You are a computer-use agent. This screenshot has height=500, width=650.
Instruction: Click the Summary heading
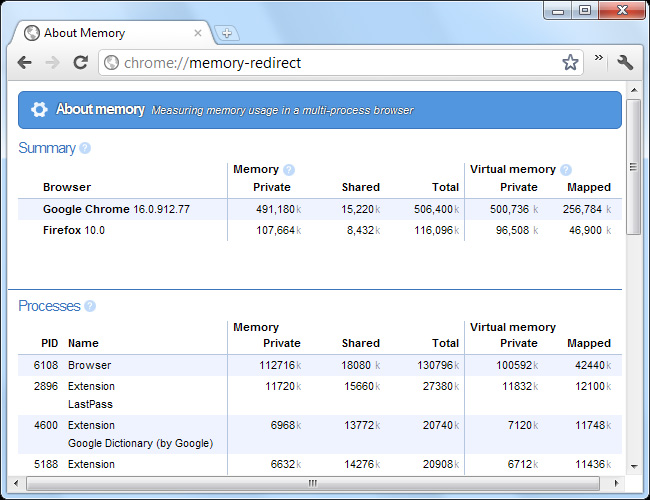(x=47, y=148)
